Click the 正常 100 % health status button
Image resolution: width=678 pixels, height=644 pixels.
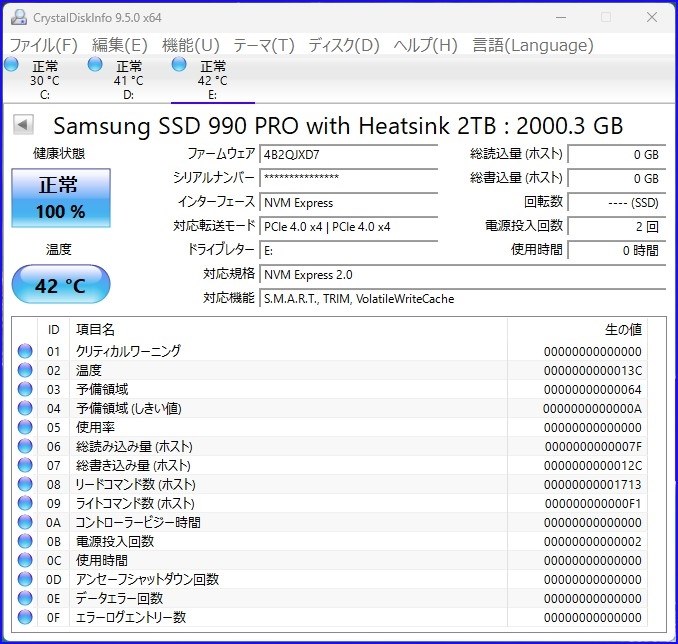point(61,198)
